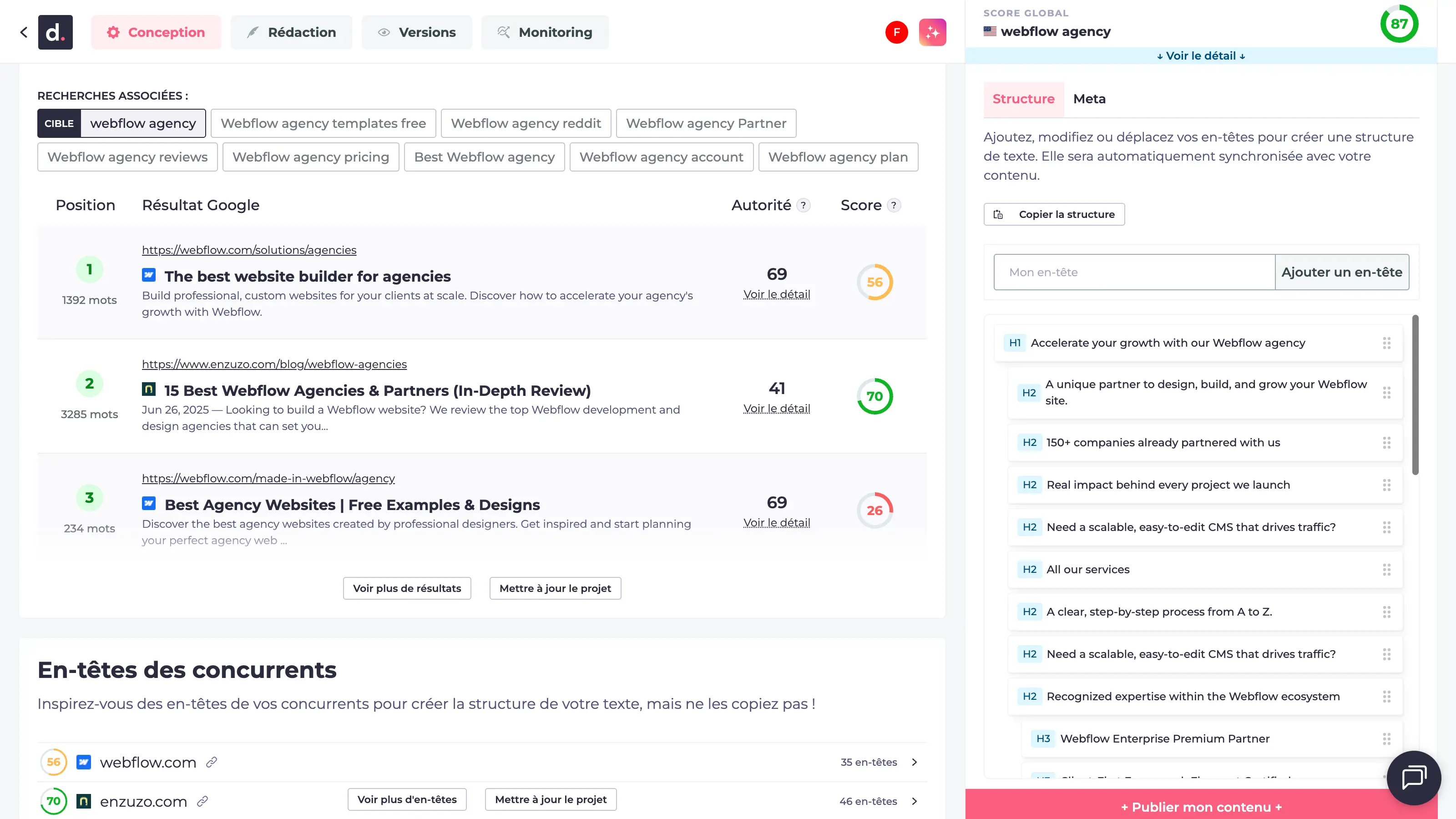
Task: Click 'Need a scalable' heading above All our services
Action: (x=1191, y=527)
